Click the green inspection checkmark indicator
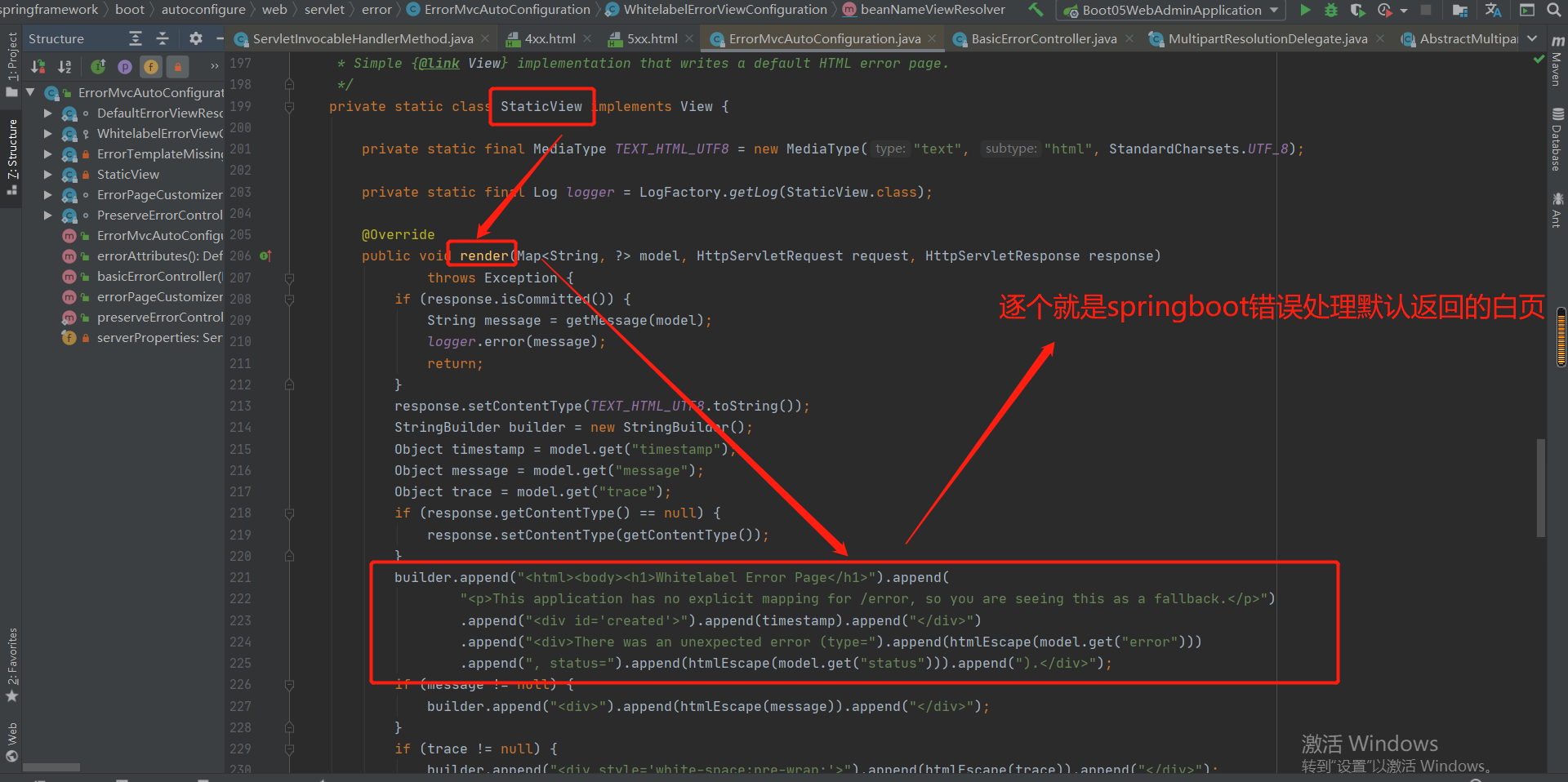Image resolution: width=1568 pixels, height=782 pixels. pyautogui.click(x=1539, y=59)
